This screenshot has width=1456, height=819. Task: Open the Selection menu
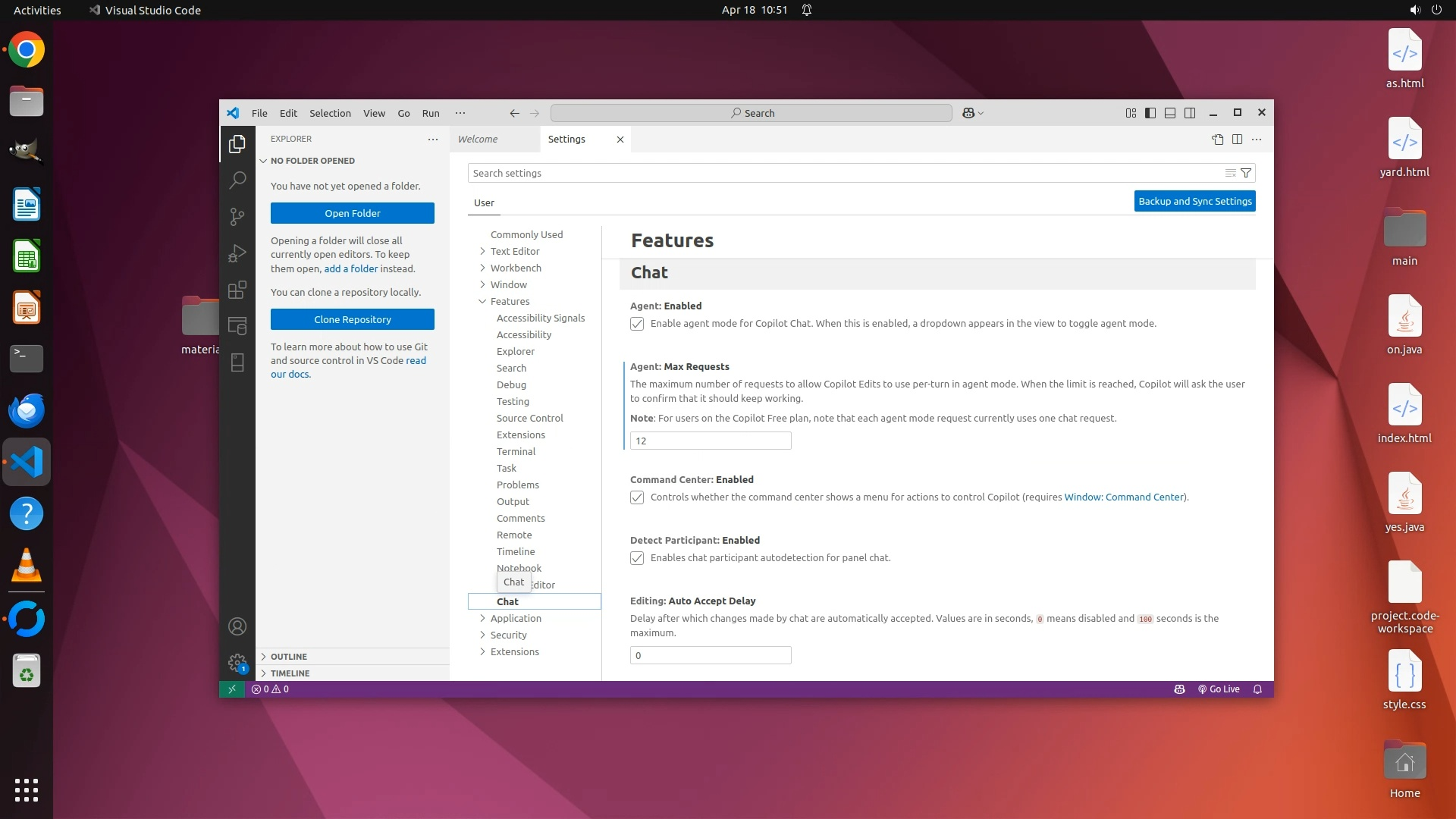(x=330, y=113)
